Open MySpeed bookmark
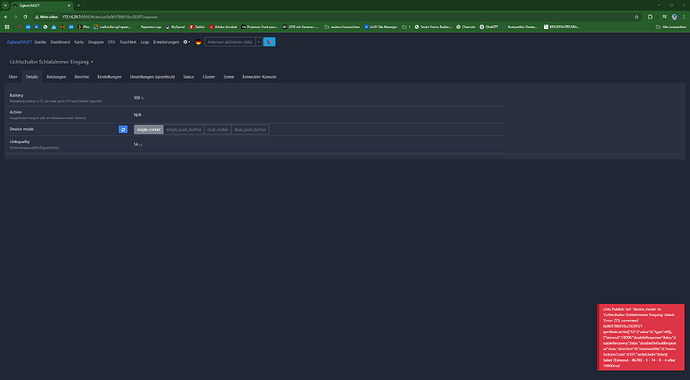The width and height of the screenshot is (690, 380). point(176,27)
